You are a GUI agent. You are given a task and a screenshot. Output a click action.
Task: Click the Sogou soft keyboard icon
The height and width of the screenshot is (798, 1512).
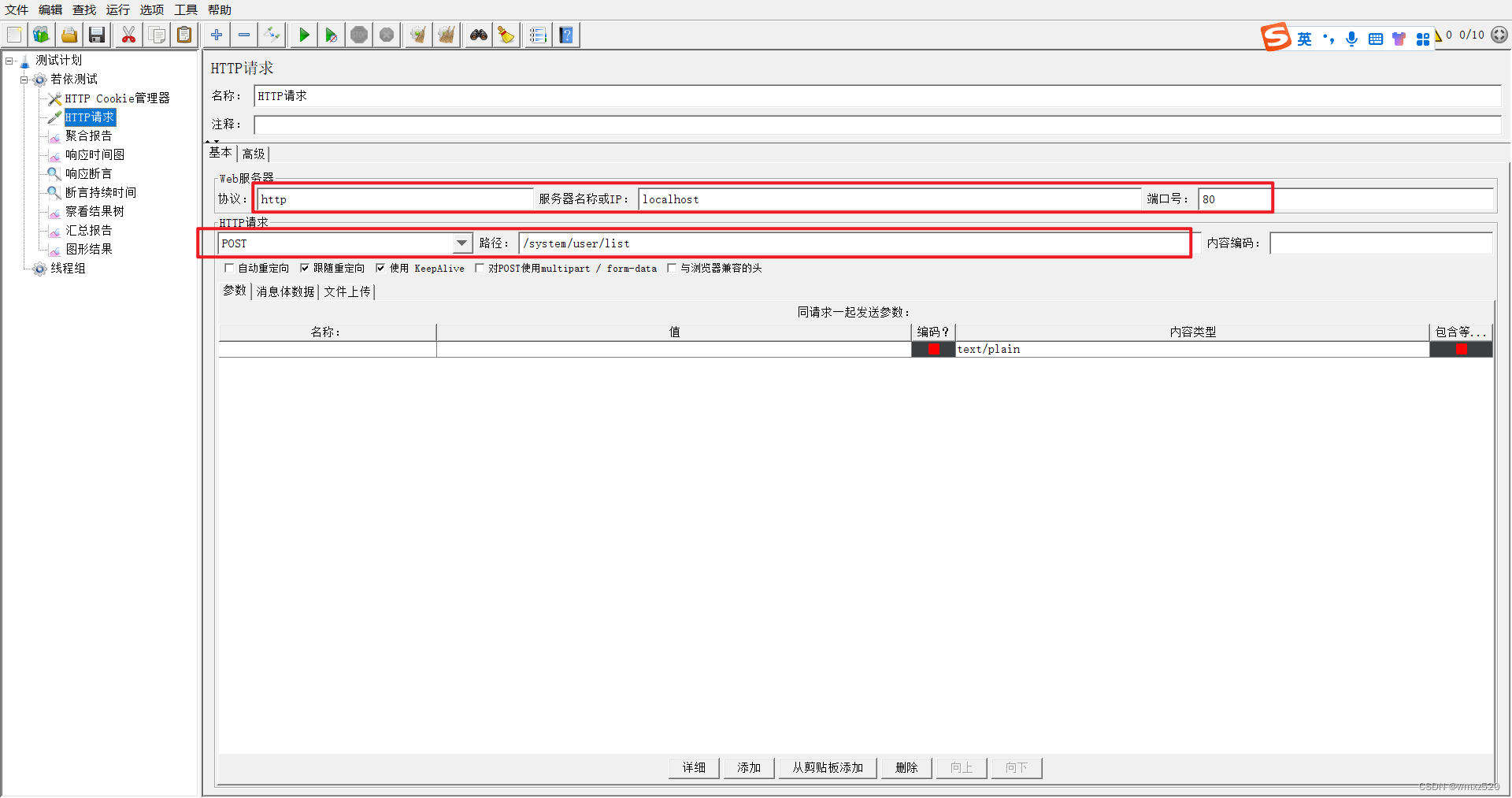[1376, 39]
